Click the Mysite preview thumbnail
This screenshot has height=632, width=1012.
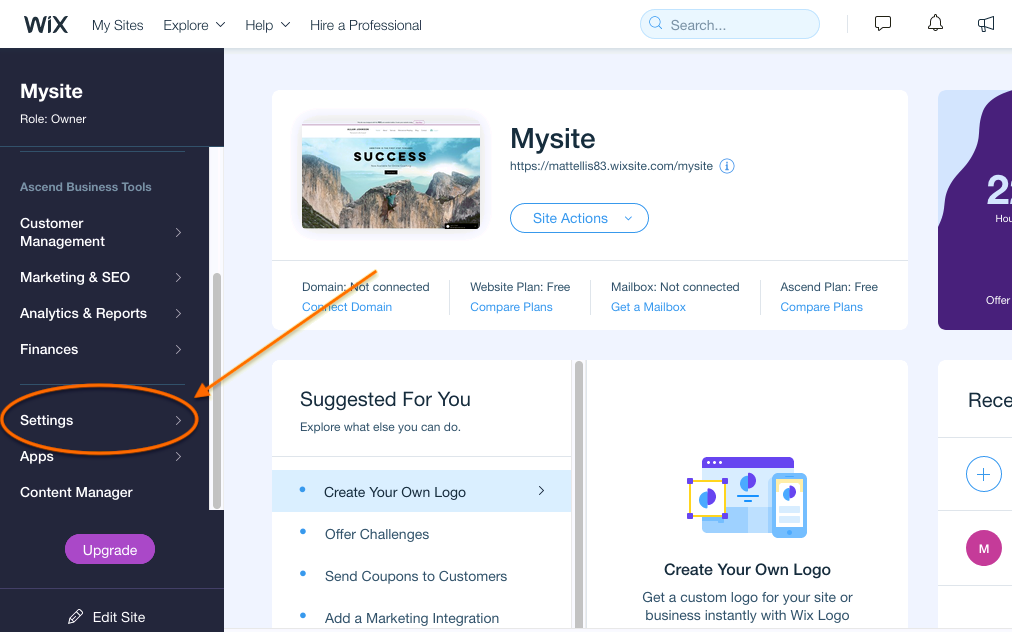(x=390, y=174)
